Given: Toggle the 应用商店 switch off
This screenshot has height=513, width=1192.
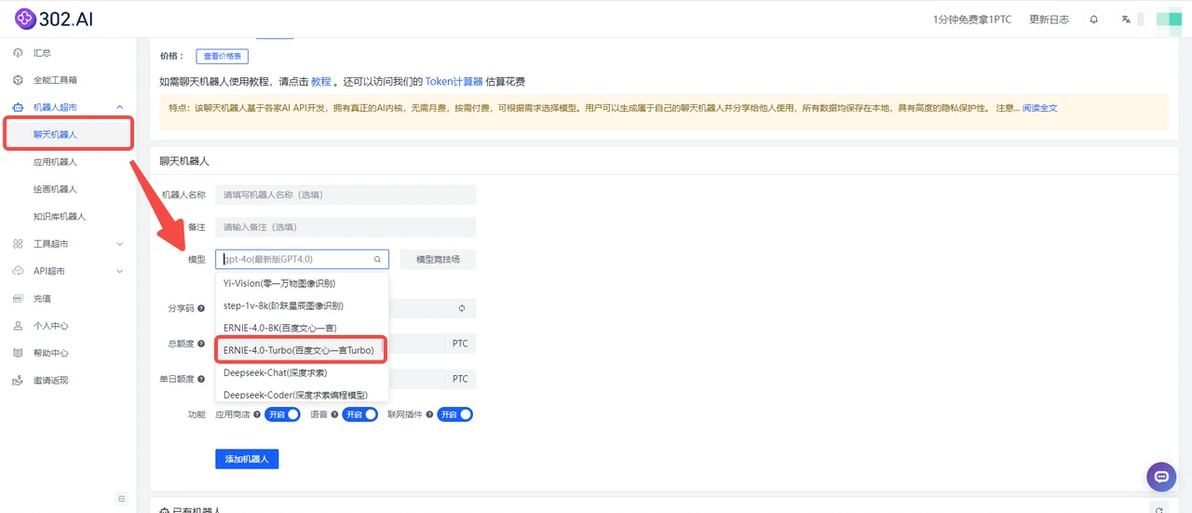Looking at the screenshot, I should pyautogui.click(x=282, y=415).
